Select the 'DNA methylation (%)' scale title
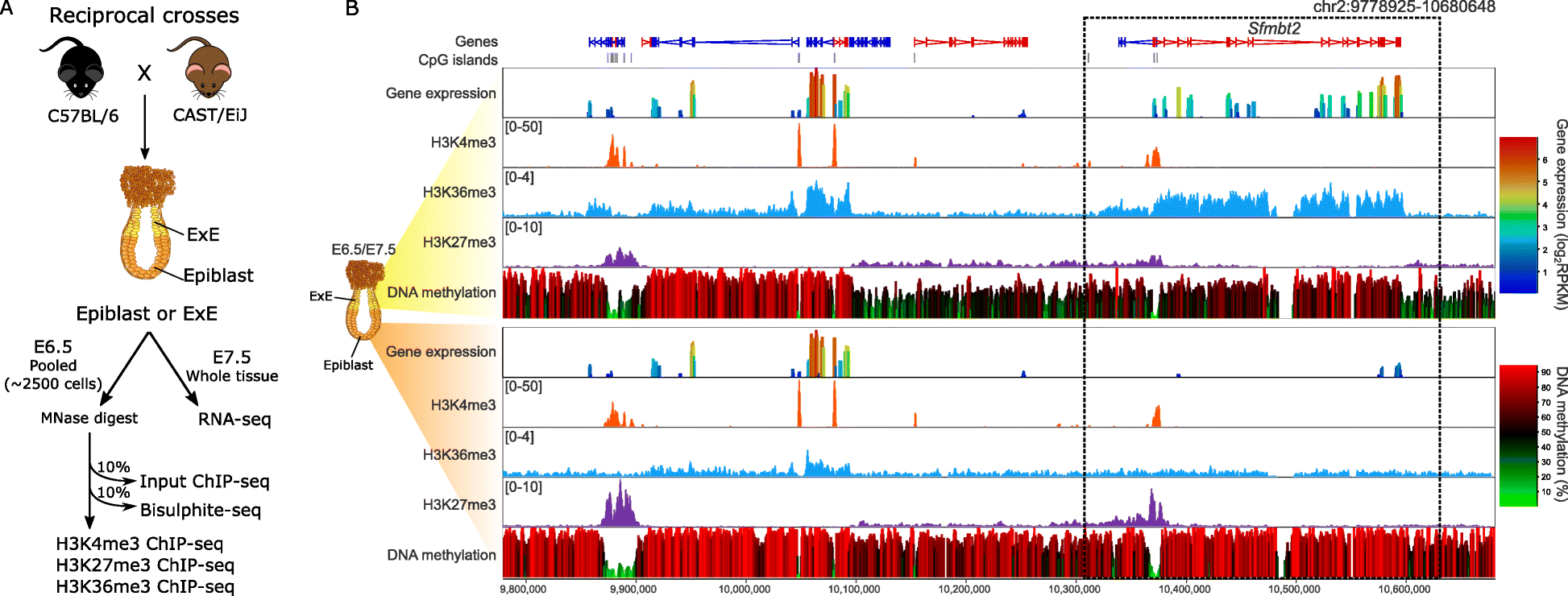The height and width of the screenshot is (596, 1568). pos(1560,434)
